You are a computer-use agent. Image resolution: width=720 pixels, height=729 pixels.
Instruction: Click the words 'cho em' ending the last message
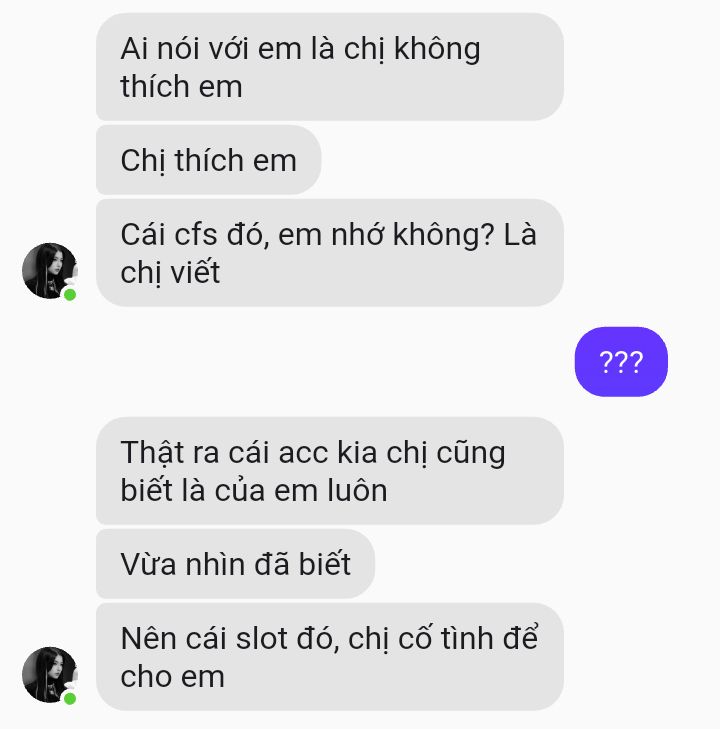[172, 677]
